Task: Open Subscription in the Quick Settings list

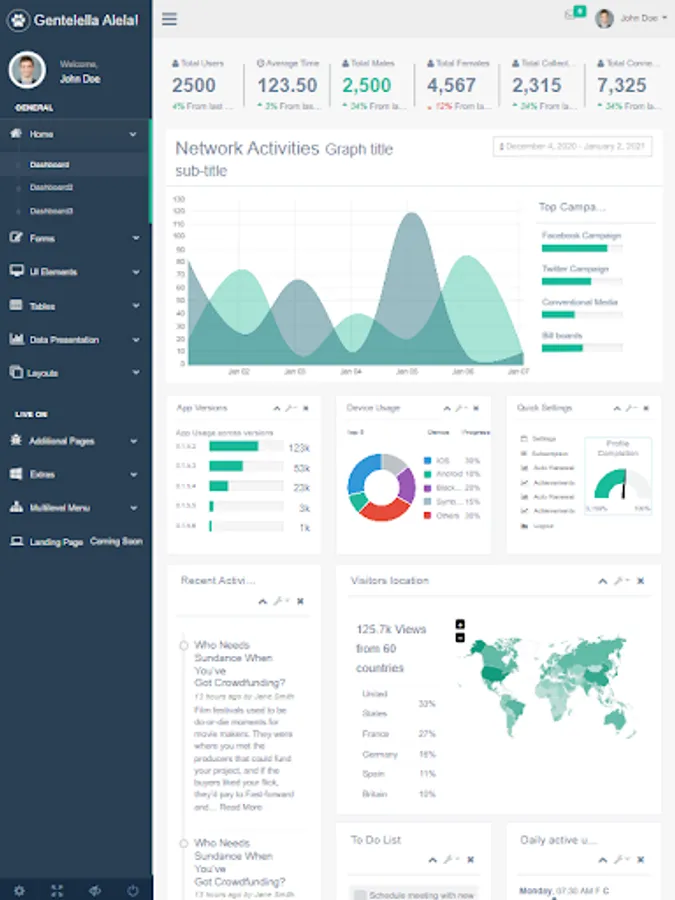Action: click(x=545, y=453)
